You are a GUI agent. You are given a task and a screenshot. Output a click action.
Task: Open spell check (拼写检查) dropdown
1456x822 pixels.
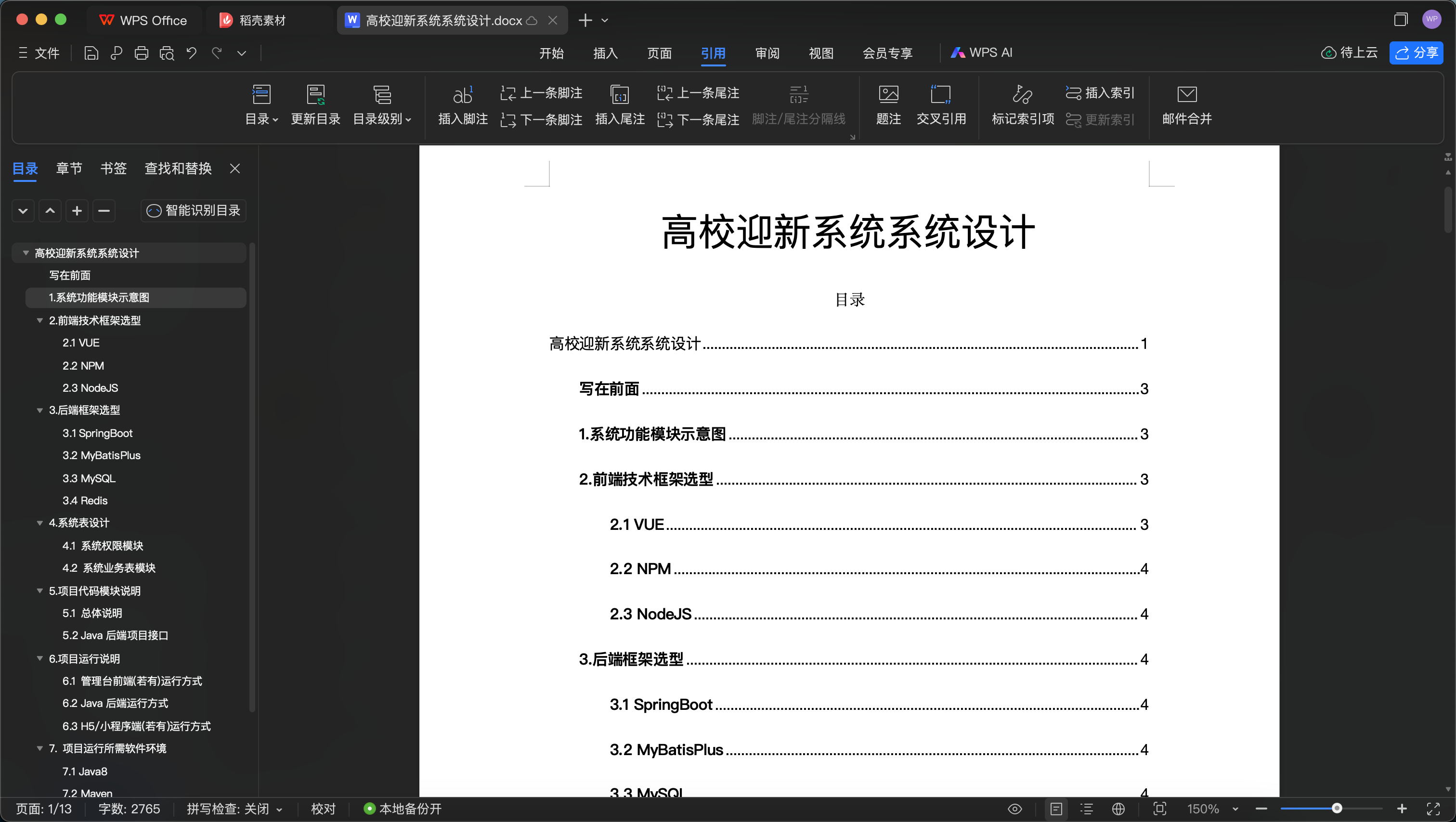point(234,809)
